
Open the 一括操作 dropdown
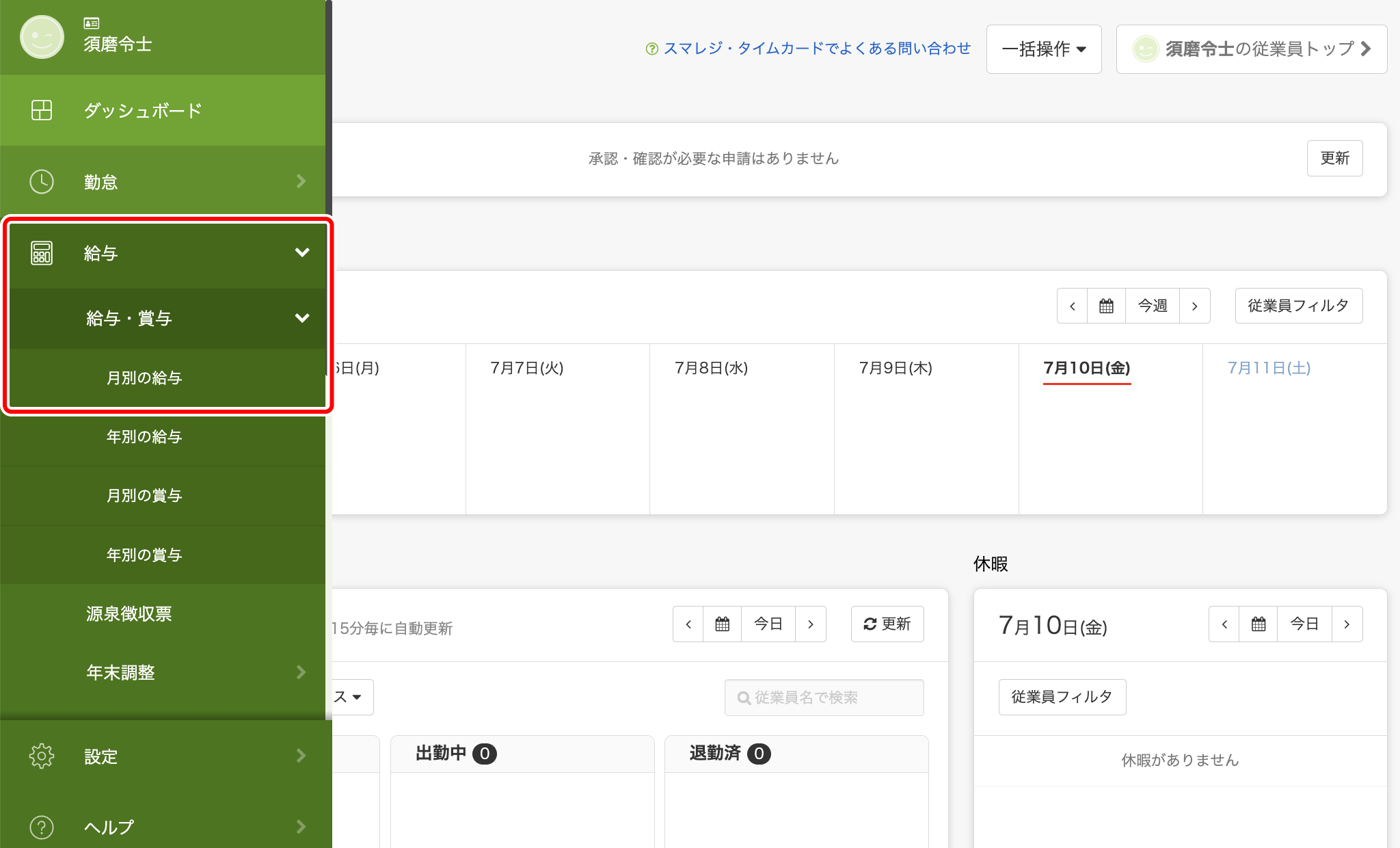point(1044,49)
